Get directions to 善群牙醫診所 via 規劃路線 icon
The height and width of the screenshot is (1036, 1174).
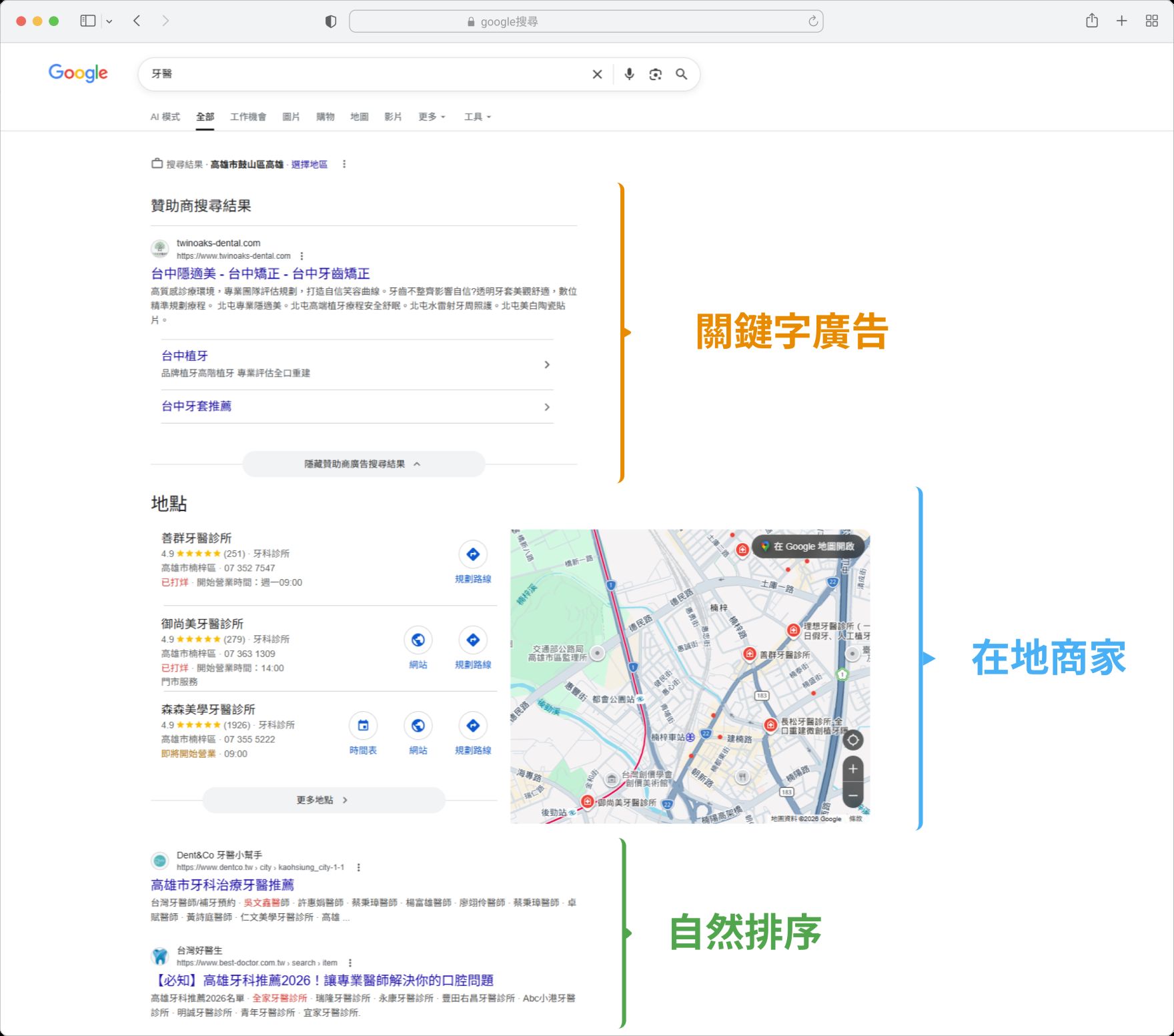point(472,554)
